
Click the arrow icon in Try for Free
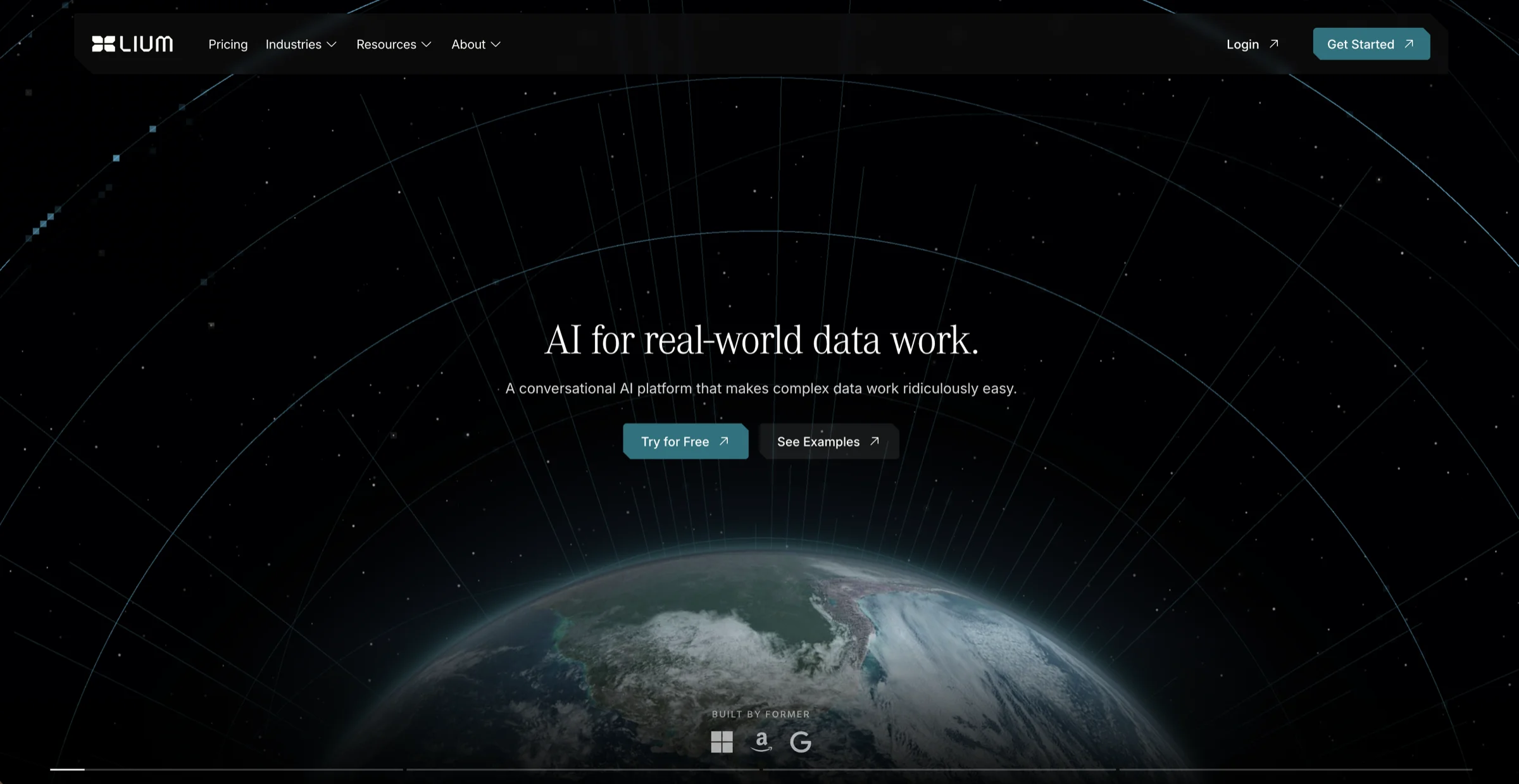tap(724, 441)
